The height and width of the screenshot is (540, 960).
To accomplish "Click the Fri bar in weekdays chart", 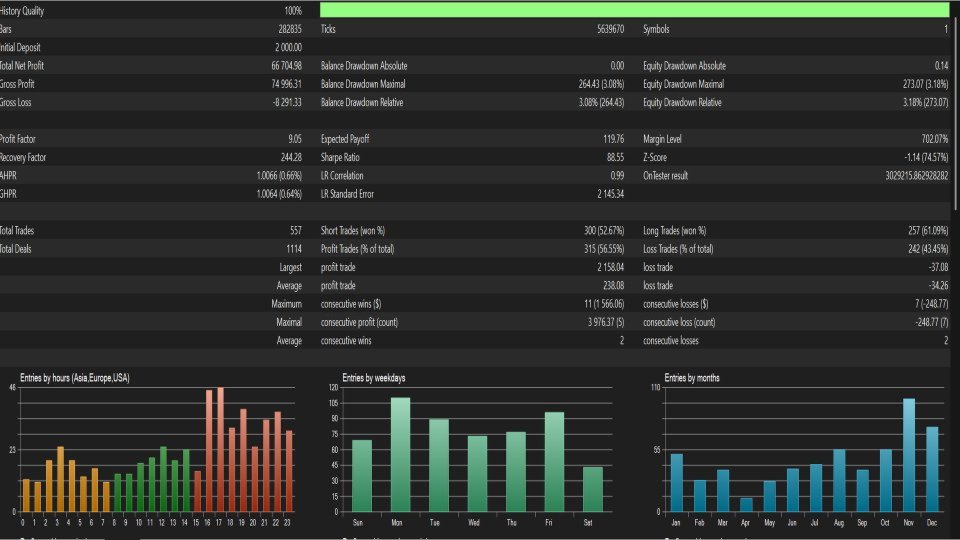I will 554,462.
